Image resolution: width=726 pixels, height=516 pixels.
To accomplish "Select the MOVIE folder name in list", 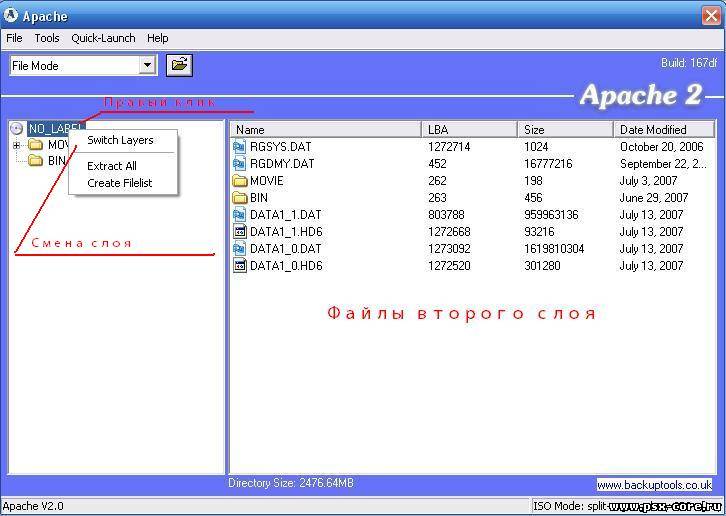I will [x=267, y=181].
